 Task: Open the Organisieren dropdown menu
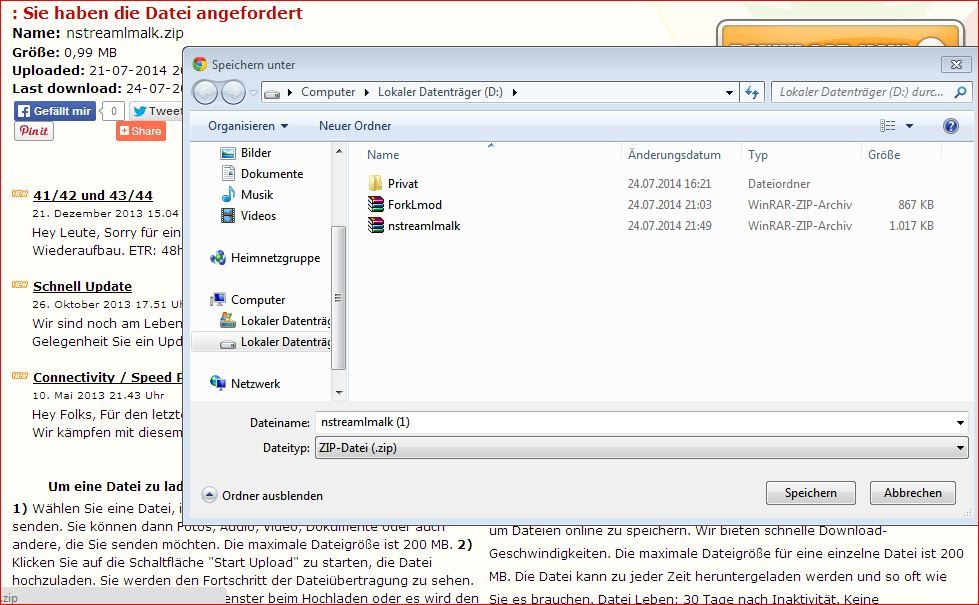(x=248, y=126)
